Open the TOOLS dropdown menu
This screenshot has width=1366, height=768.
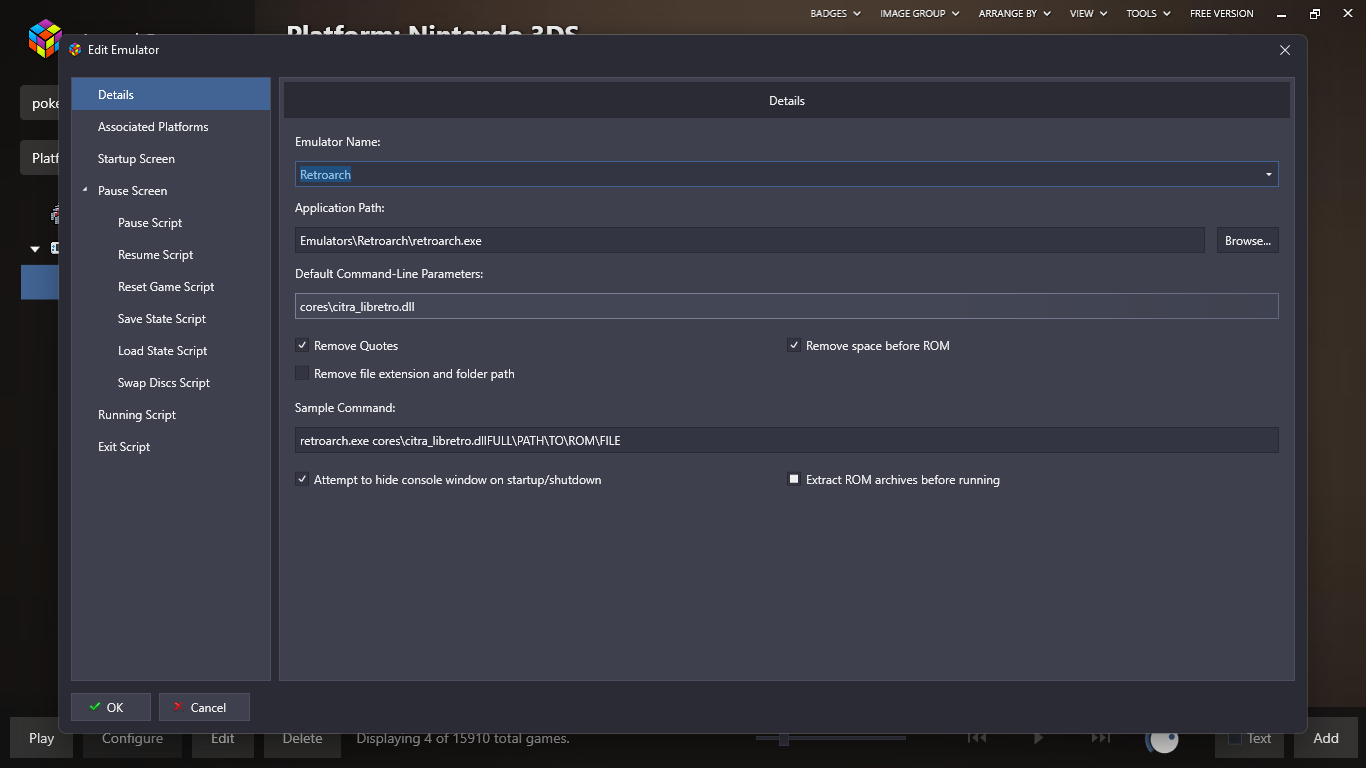tap(1148, 13)
